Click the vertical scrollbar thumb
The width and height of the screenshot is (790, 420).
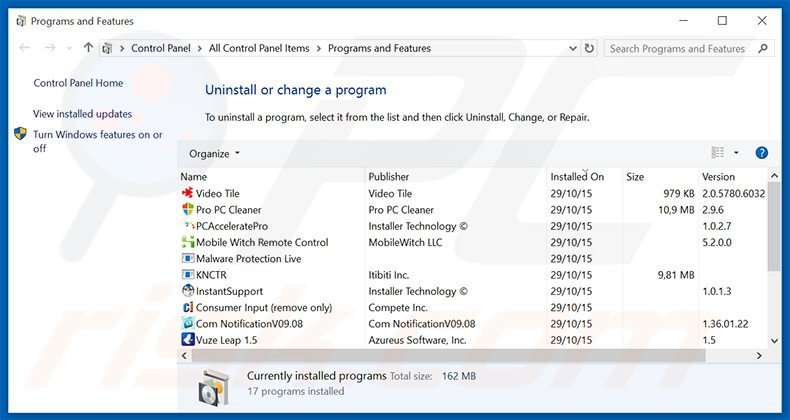pyautogui.click(x=774, y=227)
